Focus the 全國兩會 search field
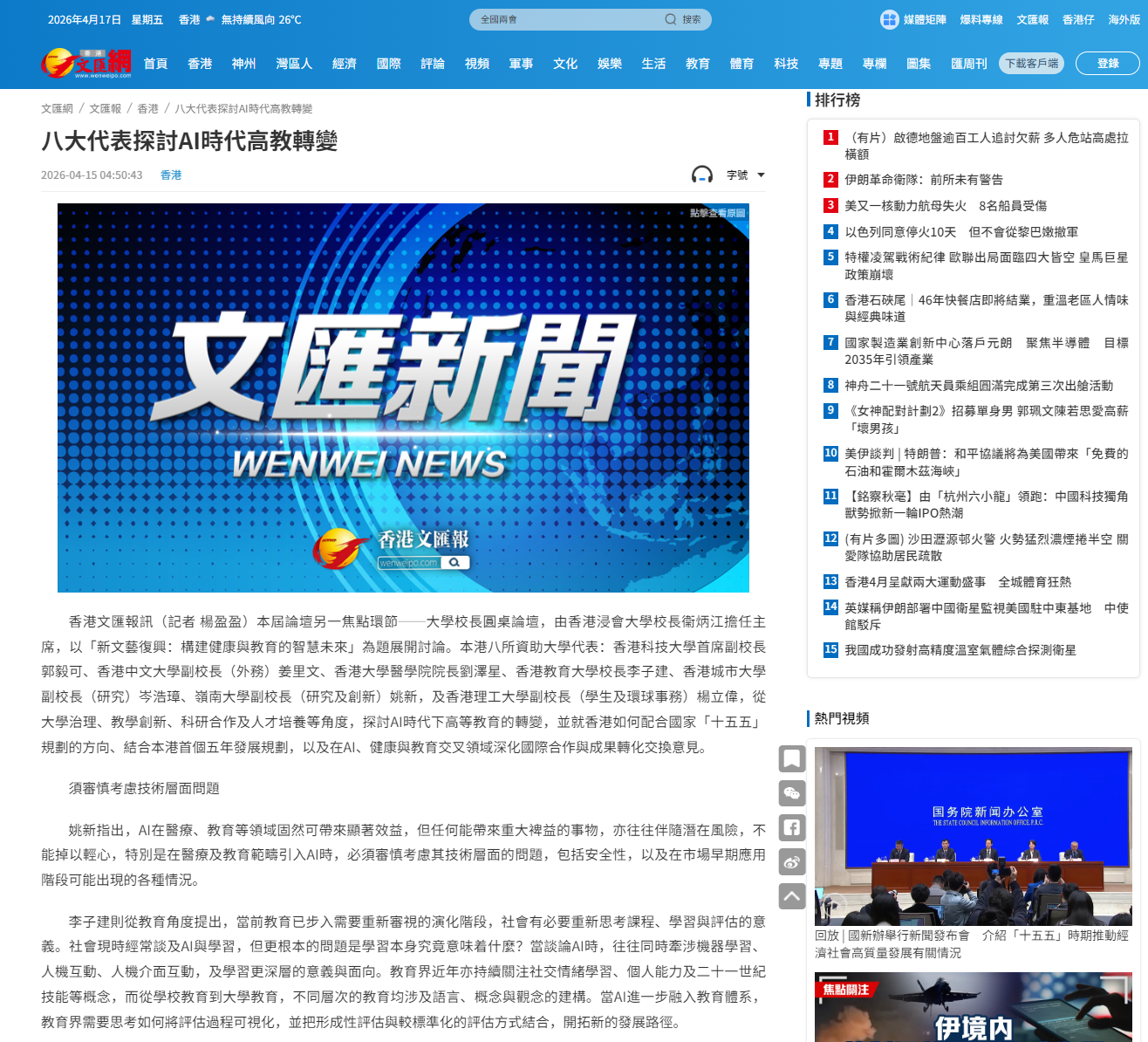The width and height of the screenshot is (1148, 1042). (567, 19)
